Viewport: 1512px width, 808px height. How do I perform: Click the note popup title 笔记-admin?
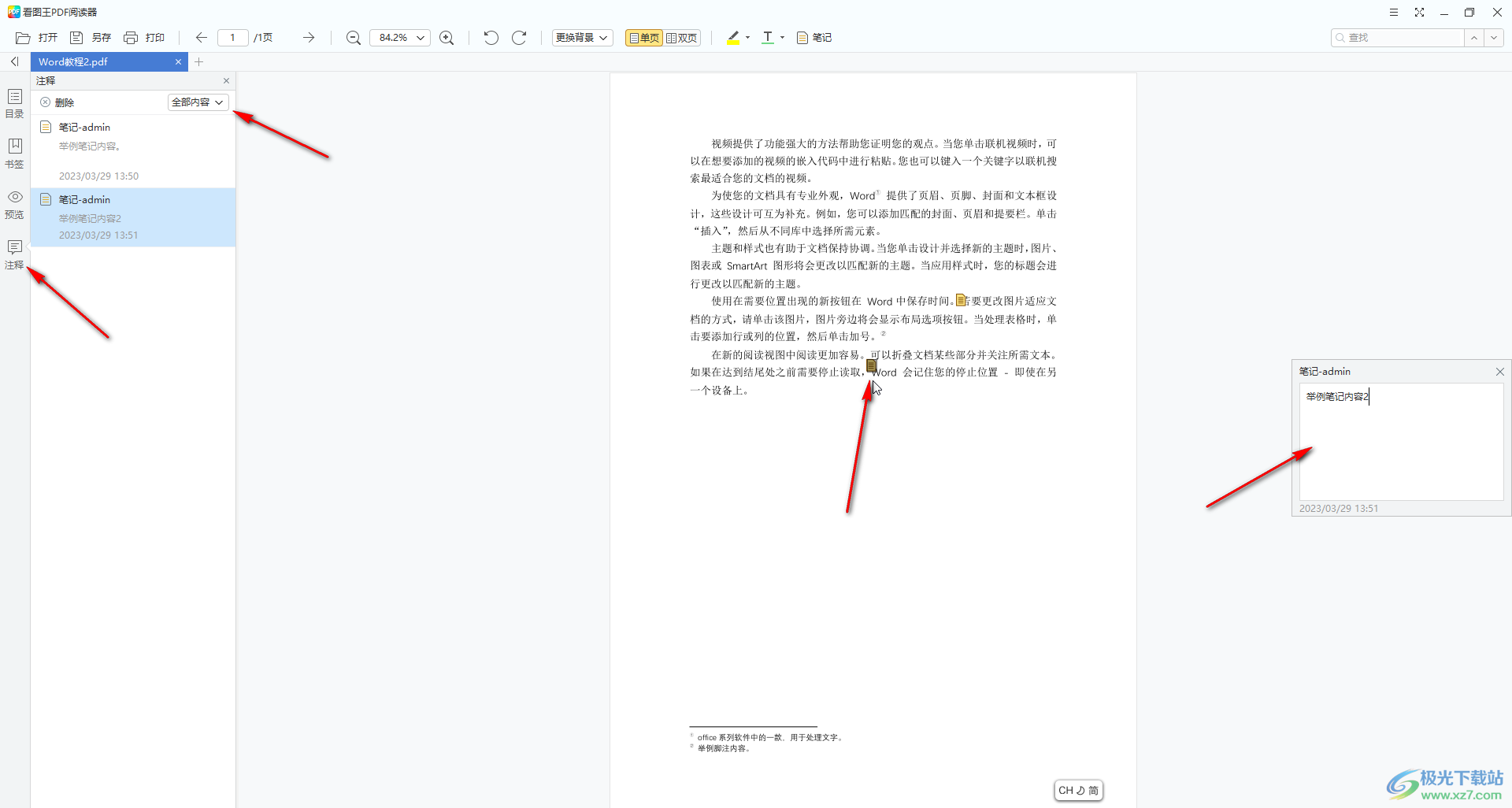pyautogui.click(x=1325, y=372)
